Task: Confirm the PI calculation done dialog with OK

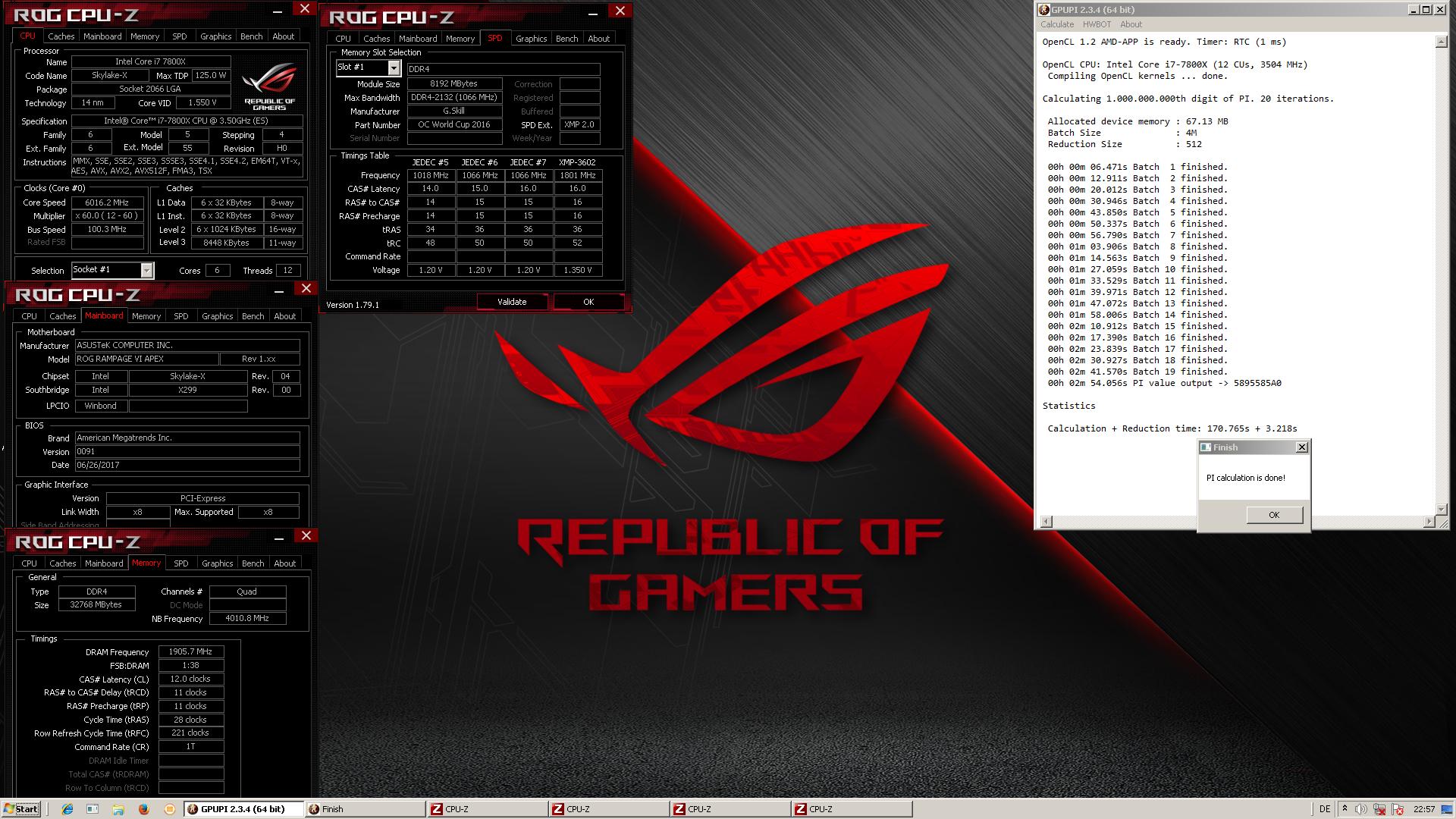Action: coord(1274,515)
